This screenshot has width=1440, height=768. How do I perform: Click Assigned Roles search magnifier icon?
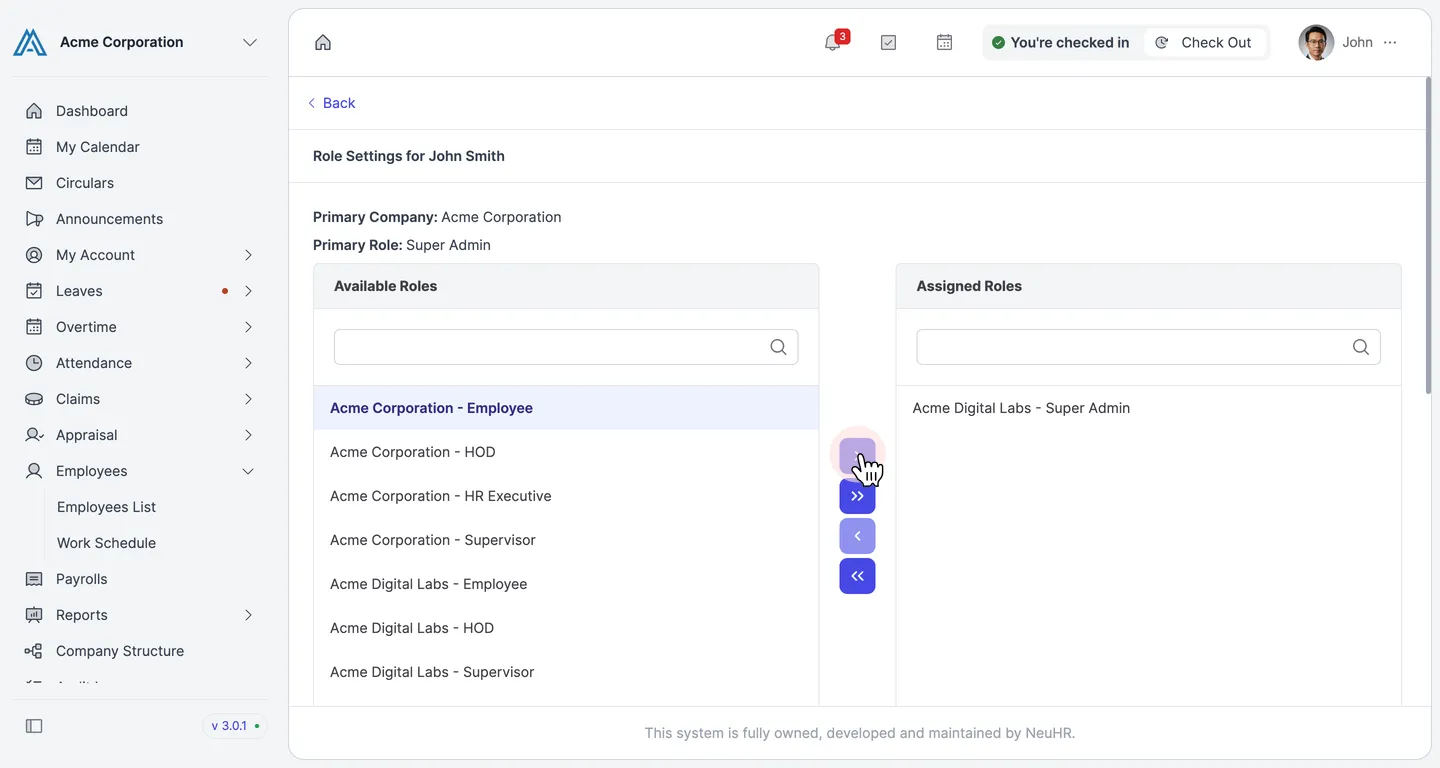pos(1361,347)
